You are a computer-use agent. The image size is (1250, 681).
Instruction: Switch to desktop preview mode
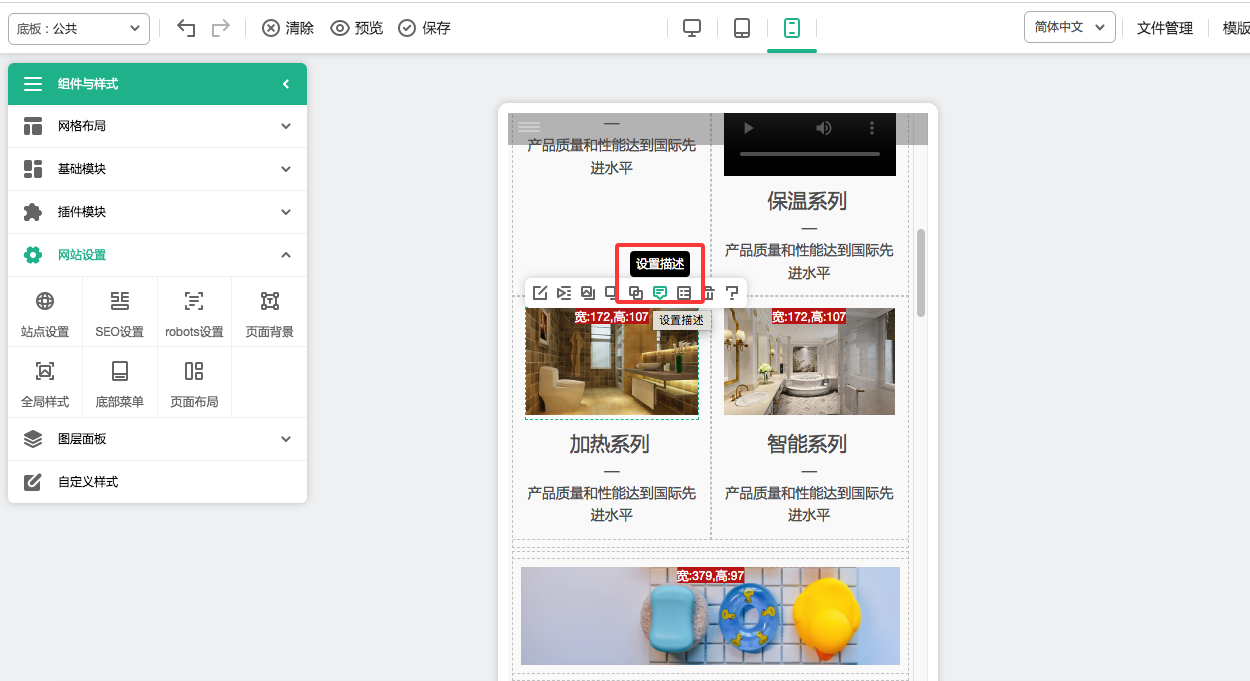[x=692, y=28]
